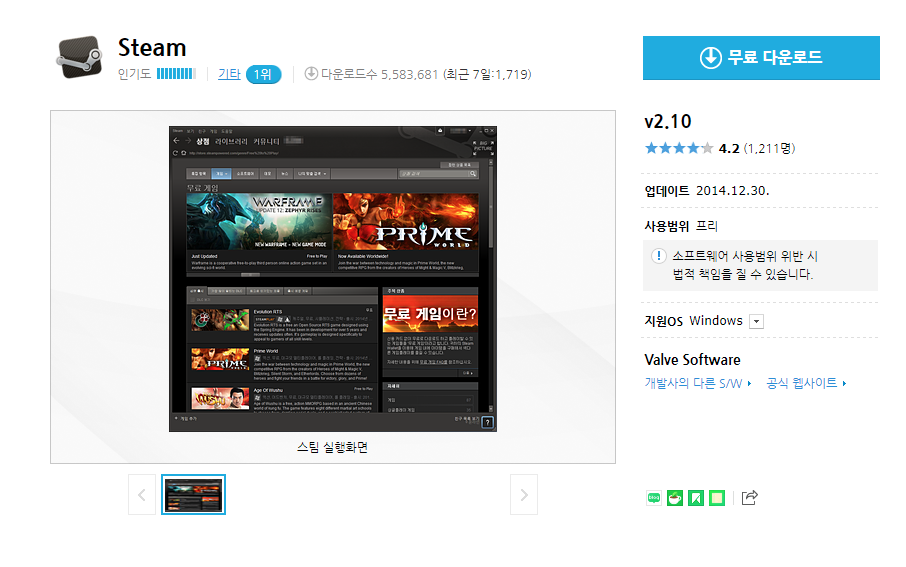The image size is (906, 567).
Task: Click the 무료 다운로드 button
Action: coord(761,58)
